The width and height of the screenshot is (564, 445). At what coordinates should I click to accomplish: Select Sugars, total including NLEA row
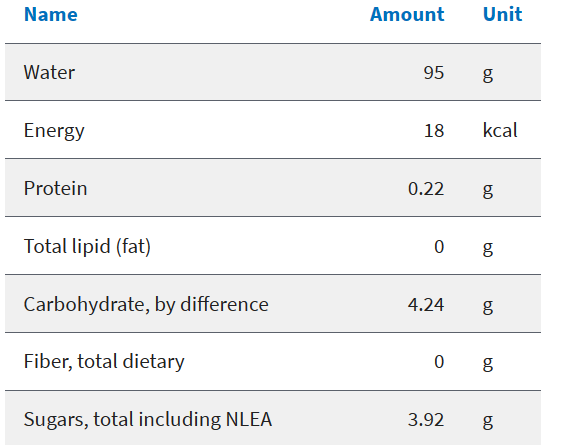pyautogui.click(x=273, y=418)
